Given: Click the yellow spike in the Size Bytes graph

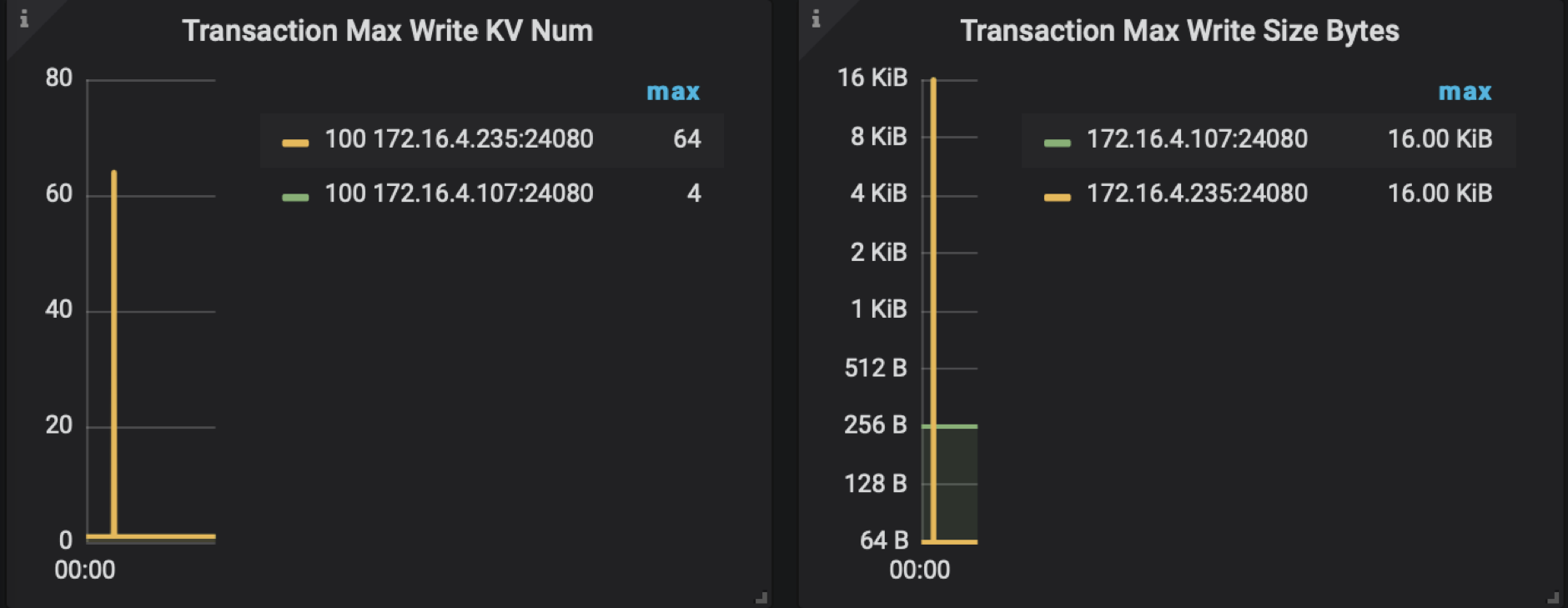Looking at the screenshot, I should (x=933, y=250).
